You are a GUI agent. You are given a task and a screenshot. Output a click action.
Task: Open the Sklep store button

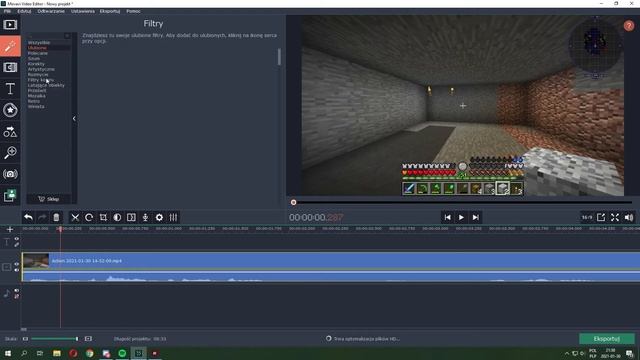[x=49, y=199]
